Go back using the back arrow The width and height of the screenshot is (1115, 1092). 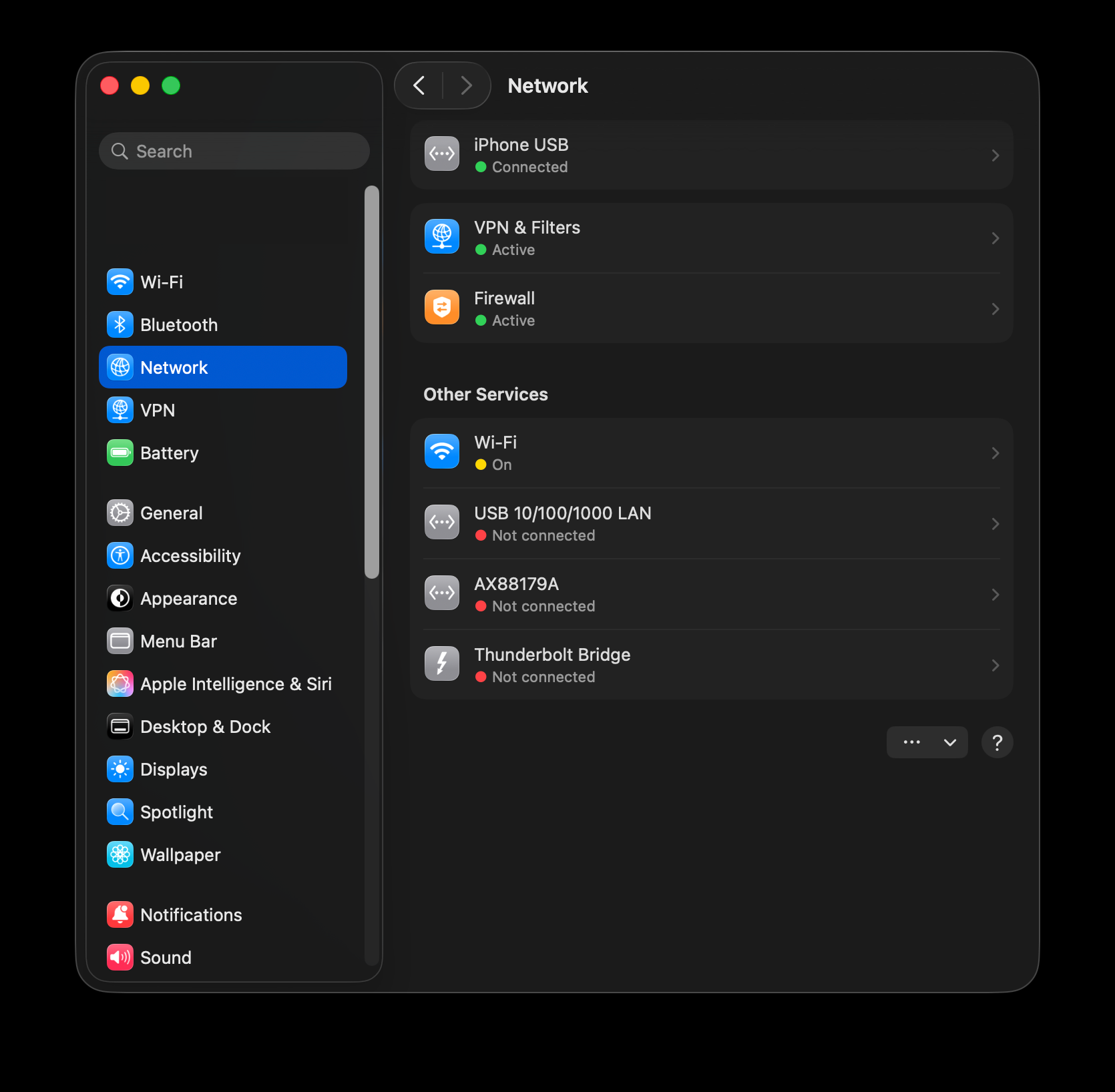419,85
